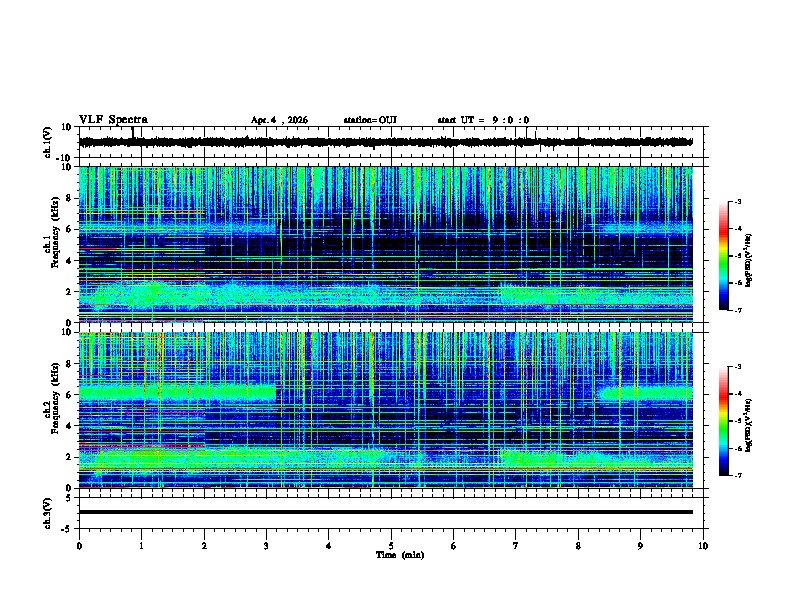Viewport: 792px width, 612px height.
Task: Click the ch.1 color bar "log(PSD)" label
Action: [749, 260]
